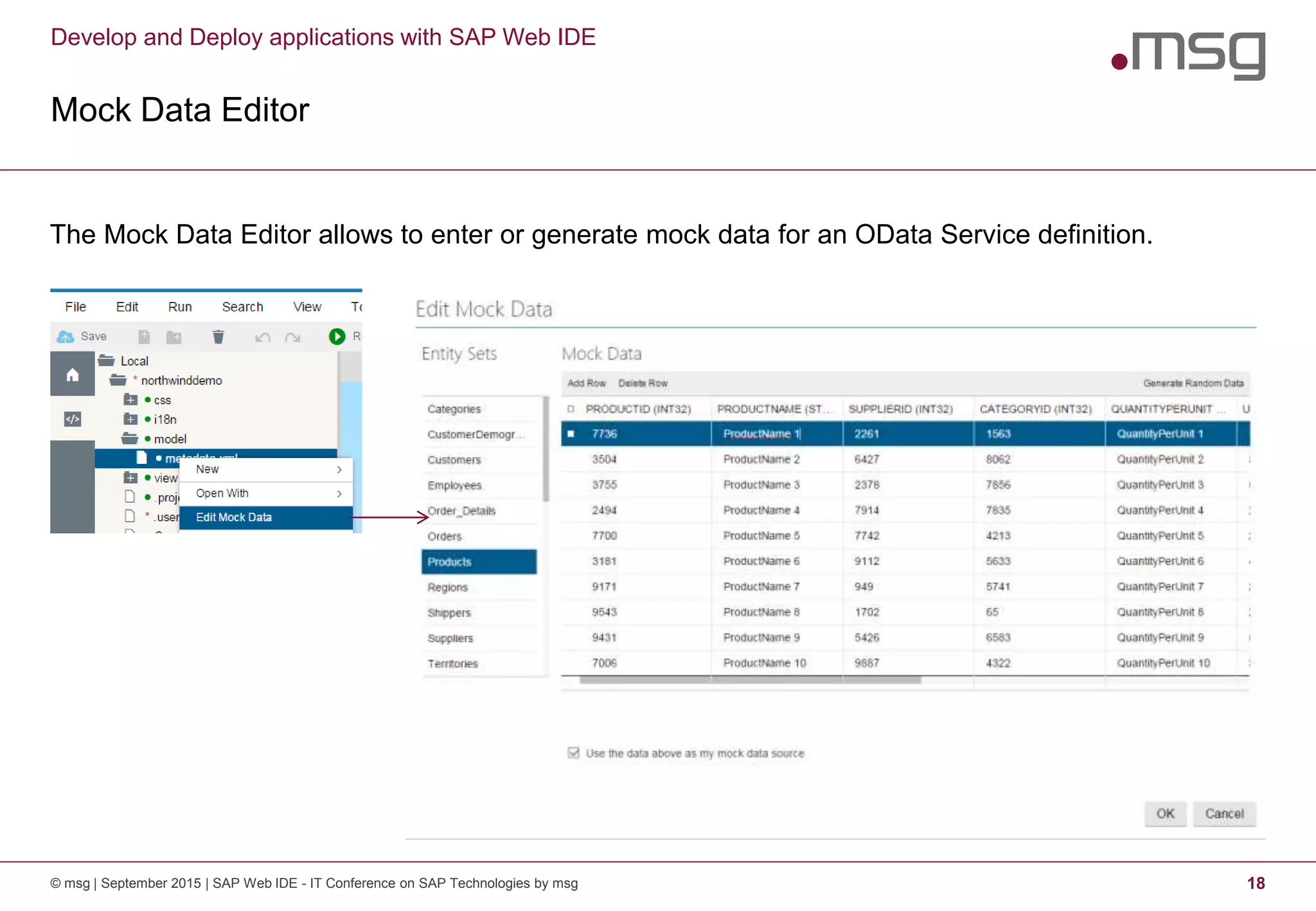The width and height of the screenshot is (1316, 911).
Task: Click the green Run play icon
Action: coord(337,337)
